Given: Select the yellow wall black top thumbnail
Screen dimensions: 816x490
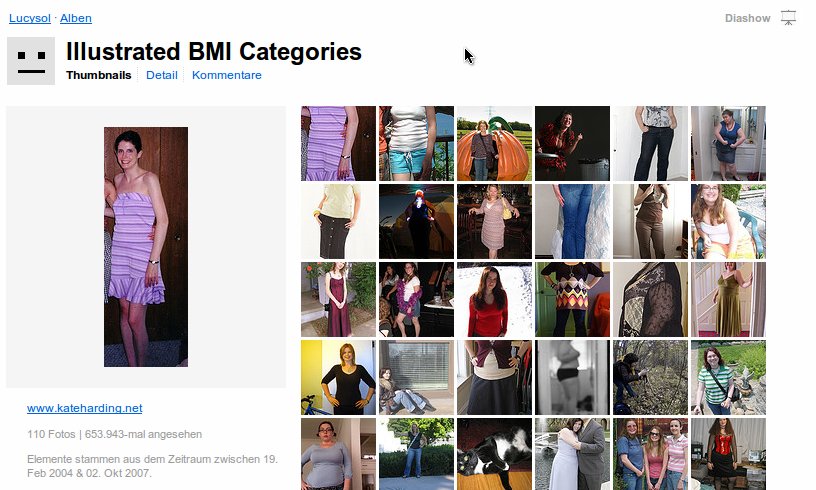Looking at the screenshot, I should pos(338,378).
